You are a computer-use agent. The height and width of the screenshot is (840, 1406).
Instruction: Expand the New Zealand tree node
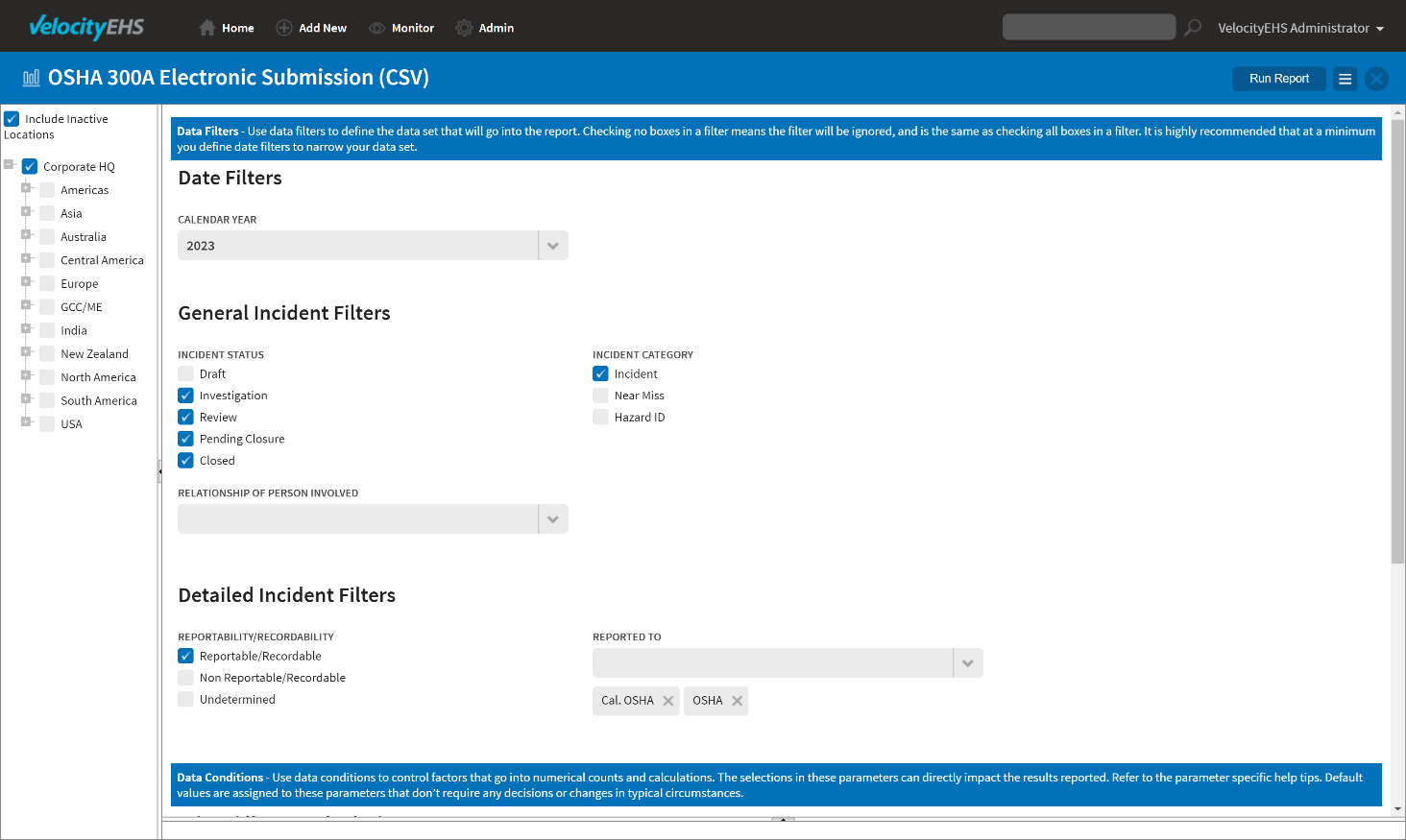click(26, 351)
